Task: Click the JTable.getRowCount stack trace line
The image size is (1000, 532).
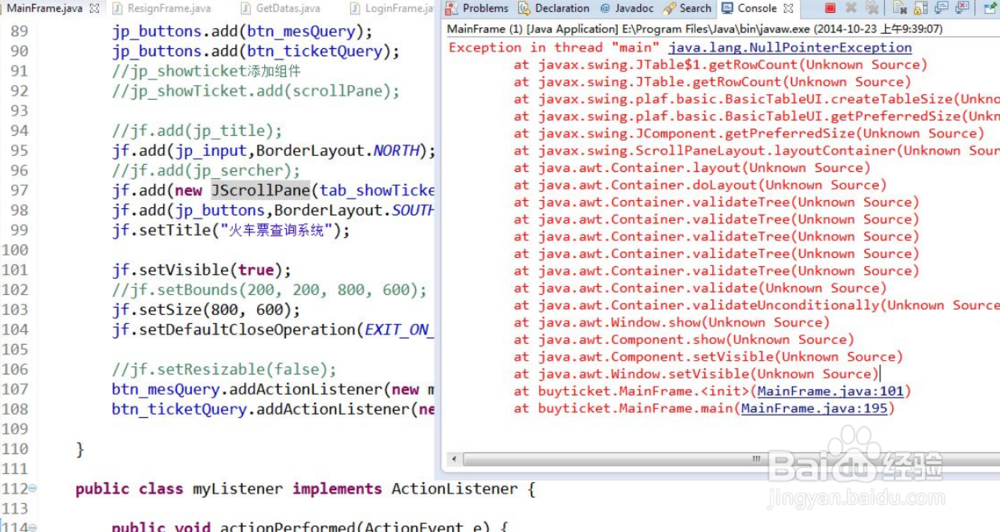Action: [x=712, y=82]
